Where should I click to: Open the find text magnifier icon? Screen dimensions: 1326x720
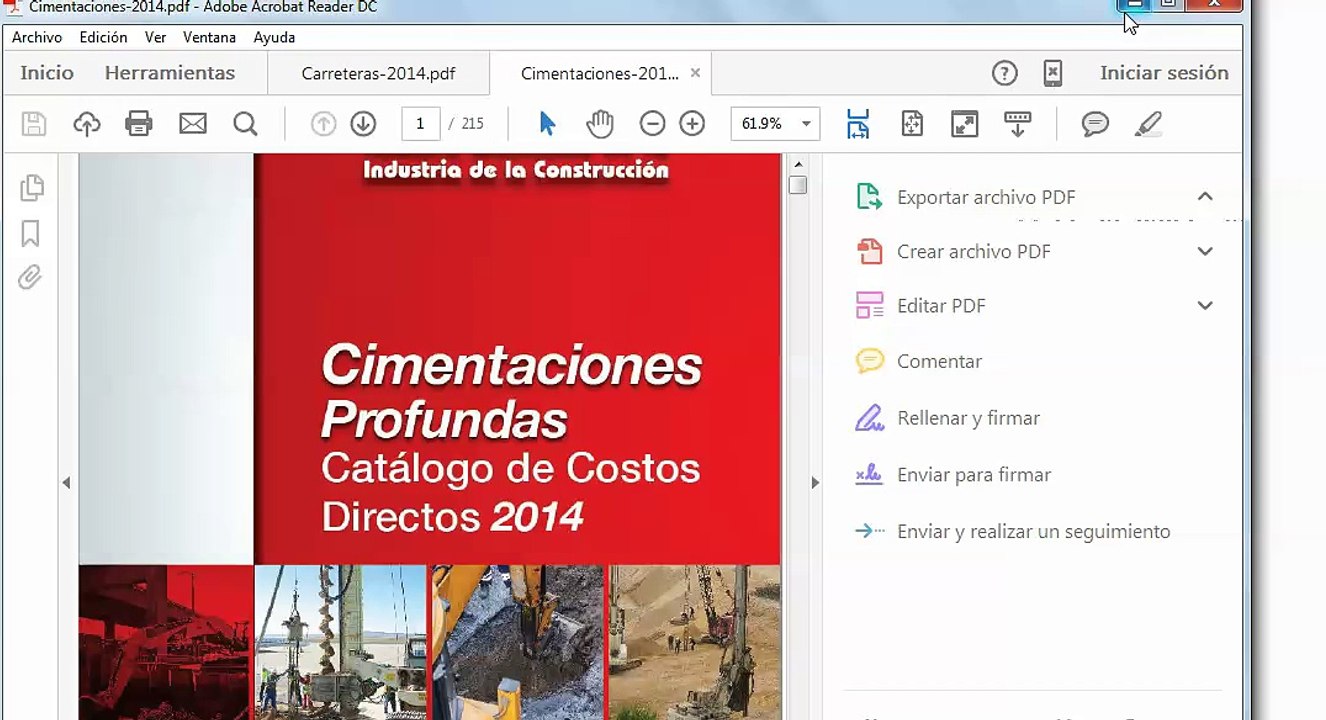[245, 124]
